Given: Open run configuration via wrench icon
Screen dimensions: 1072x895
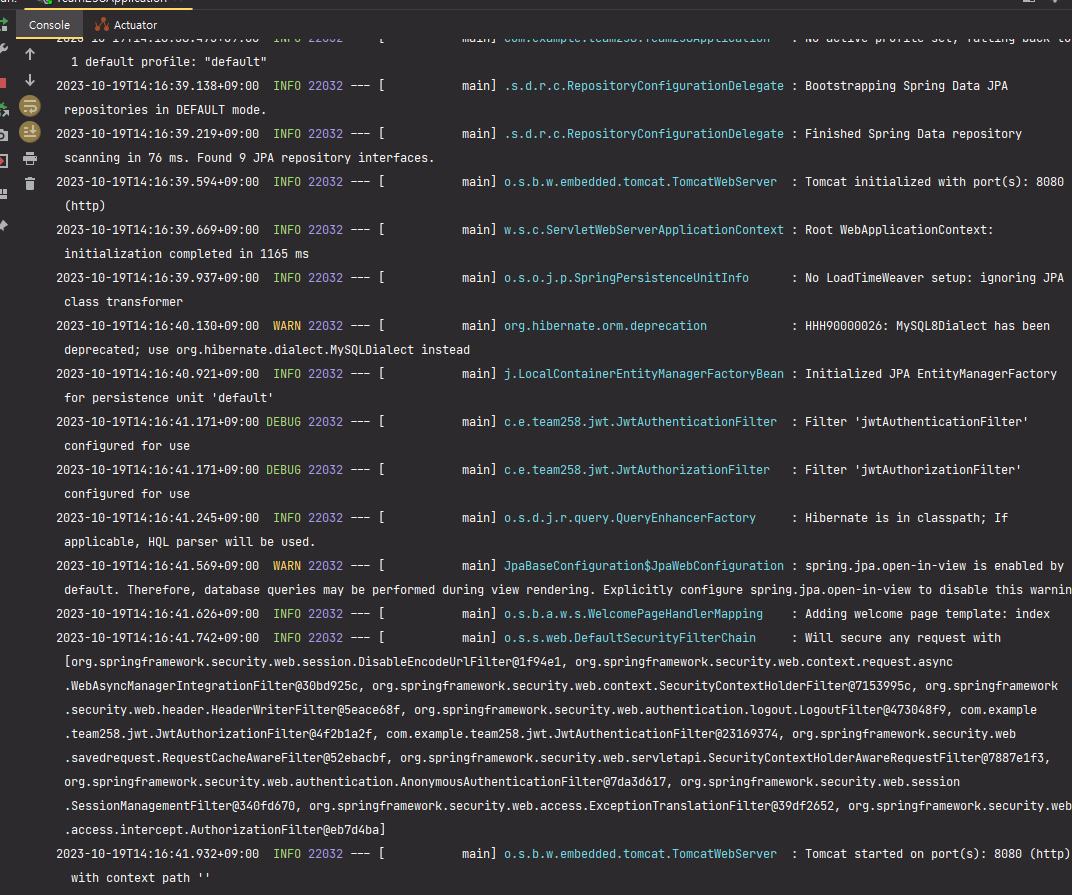Looking at the screenshot, I should pos(3,49).
